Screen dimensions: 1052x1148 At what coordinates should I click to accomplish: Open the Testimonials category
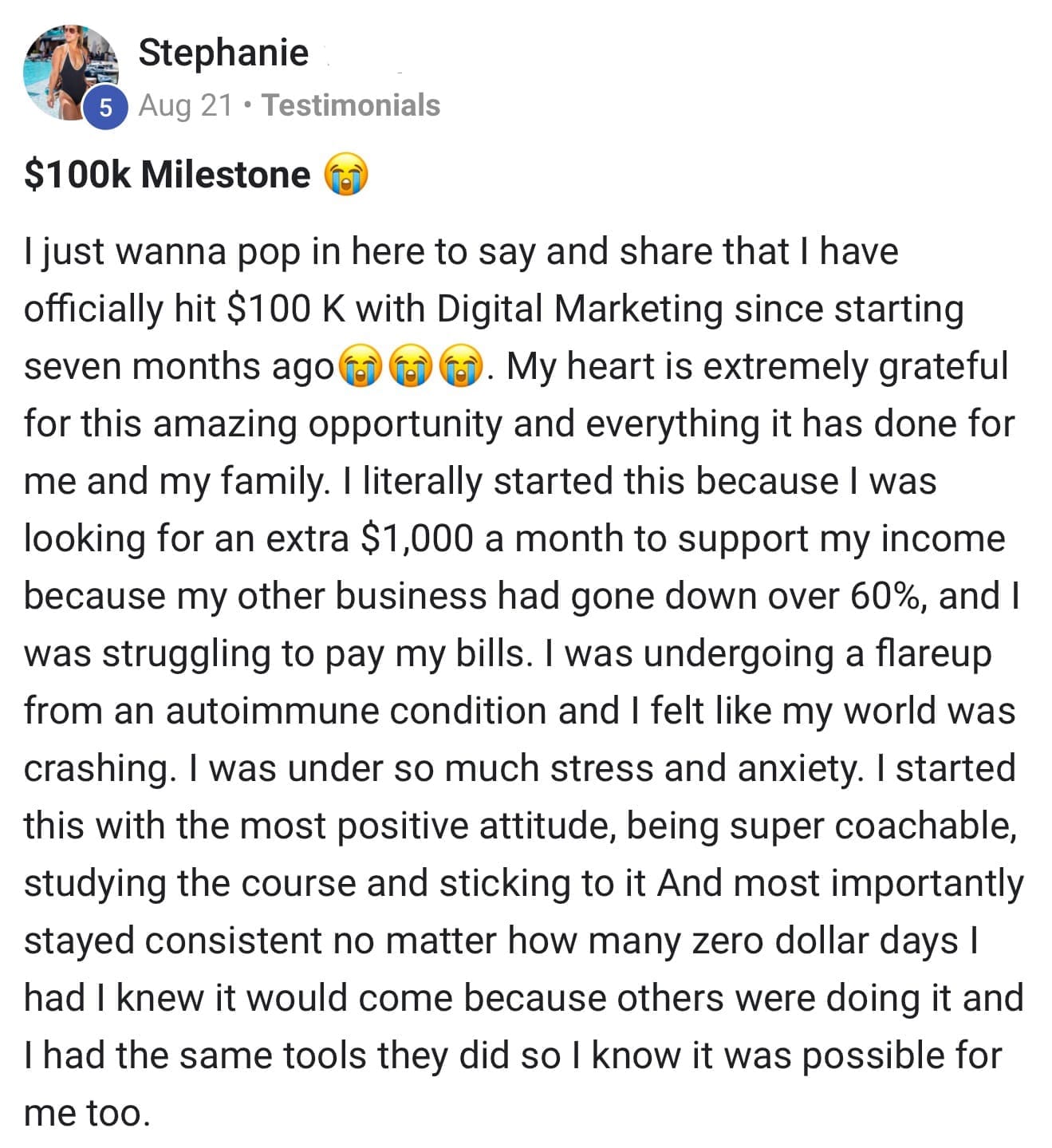click(x=351, y=105)
